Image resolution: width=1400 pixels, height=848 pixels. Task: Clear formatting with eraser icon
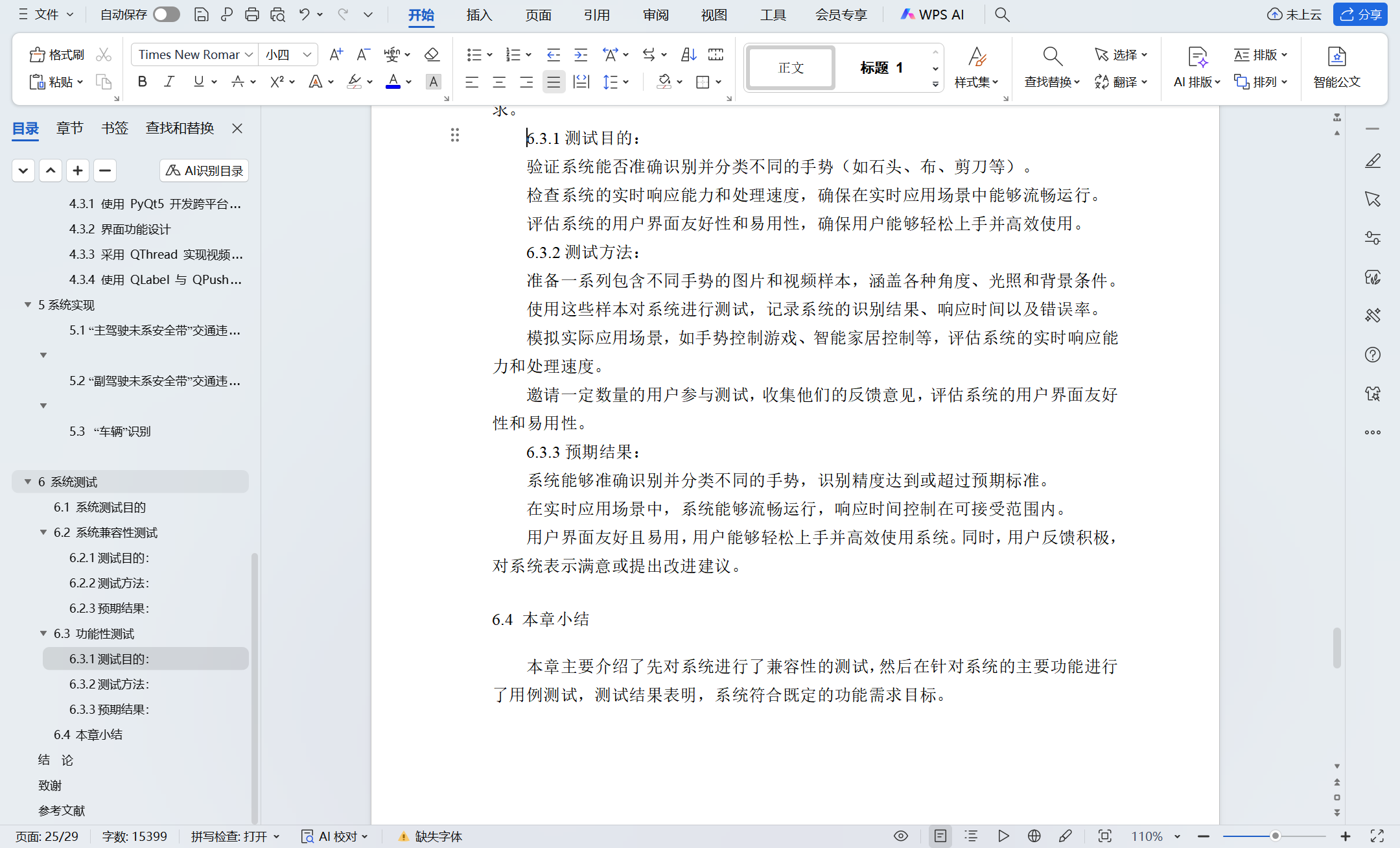[432, 54]
